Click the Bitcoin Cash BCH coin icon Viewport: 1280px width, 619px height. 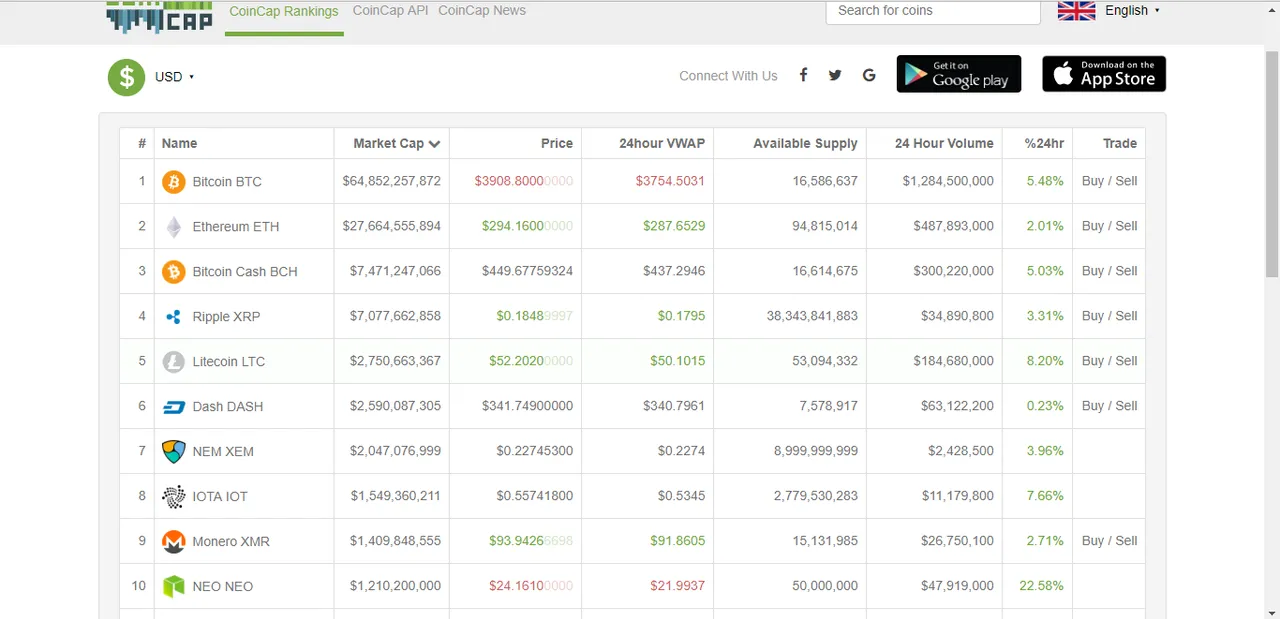coord(174,272)
